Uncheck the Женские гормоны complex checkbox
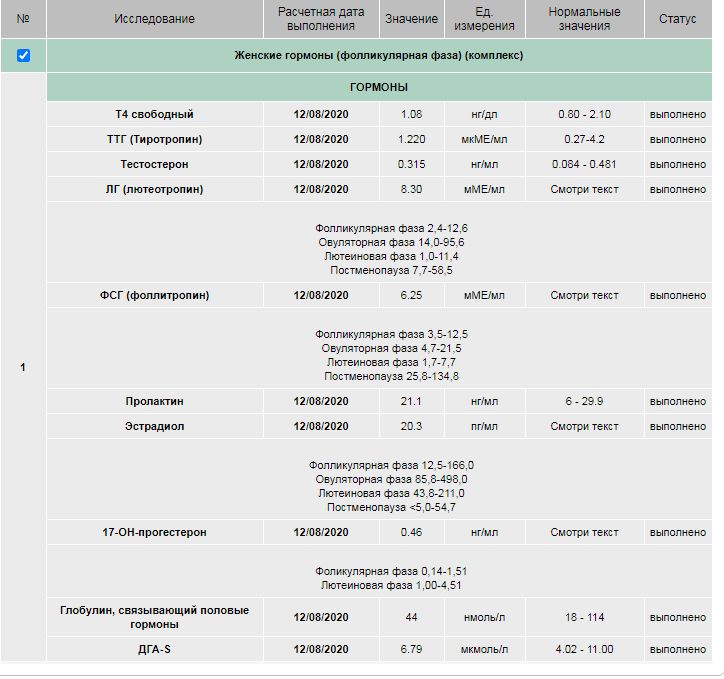The image size is (724, 679). (x=23, y=56)
